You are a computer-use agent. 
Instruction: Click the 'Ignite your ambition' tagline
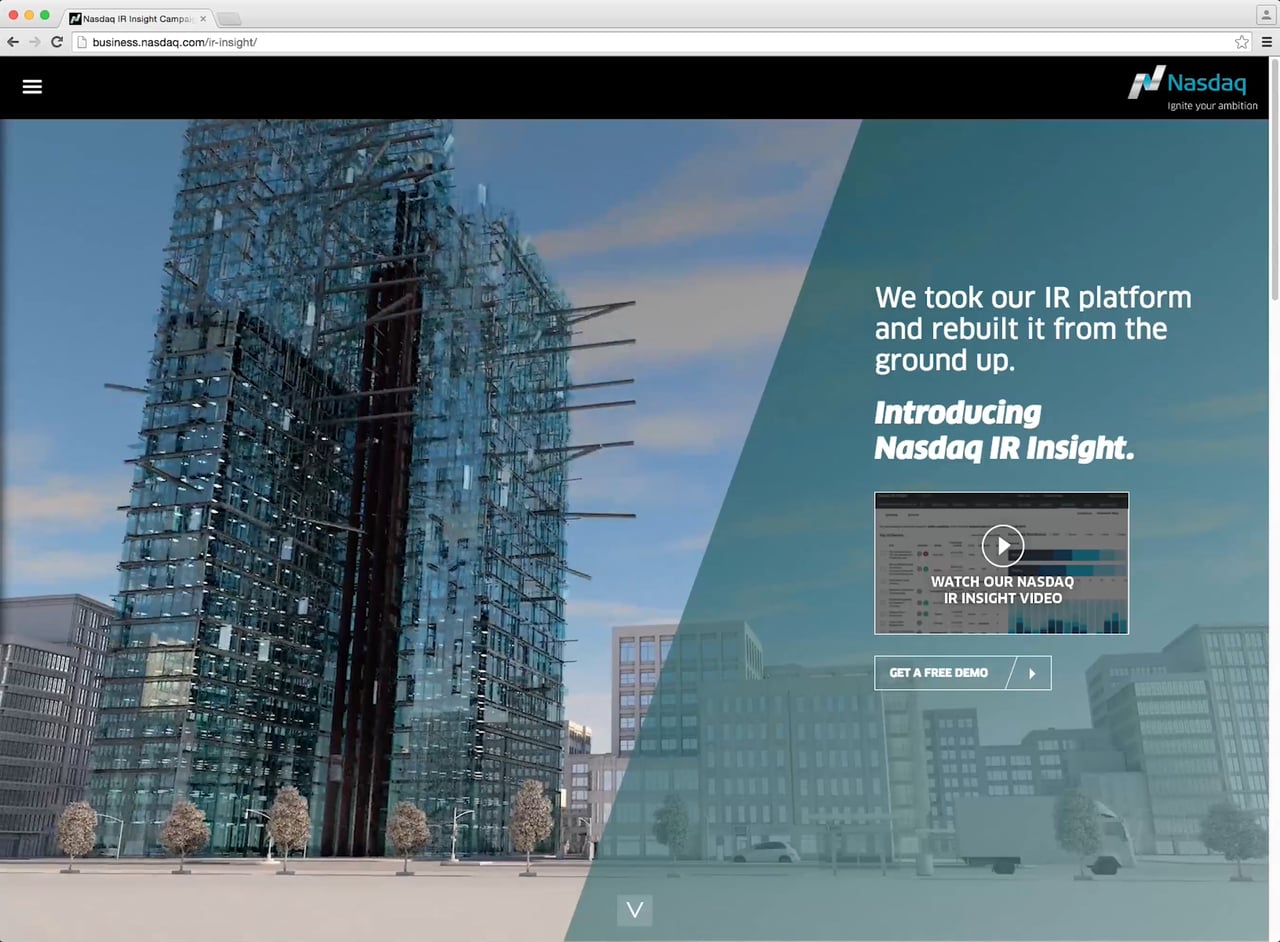point(1212,106)
